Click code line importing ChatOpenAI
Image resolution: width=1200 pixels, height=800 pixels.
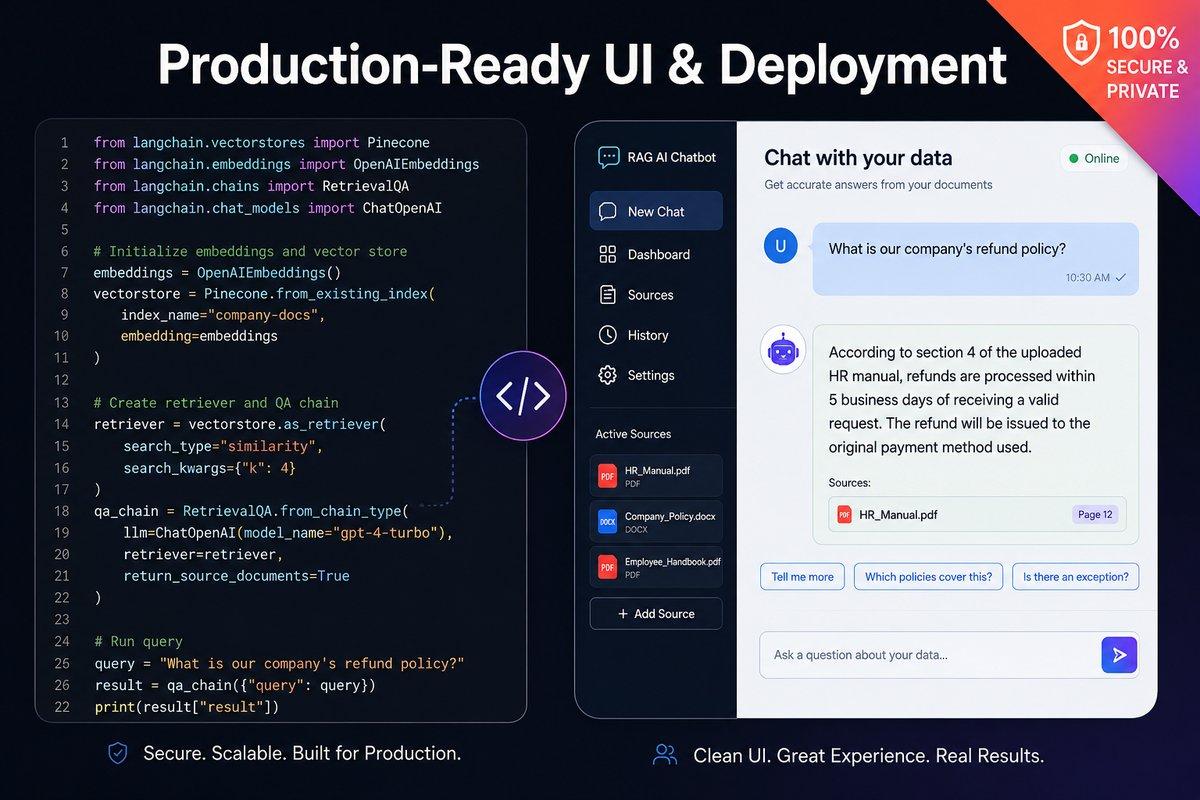click(268, 208)
